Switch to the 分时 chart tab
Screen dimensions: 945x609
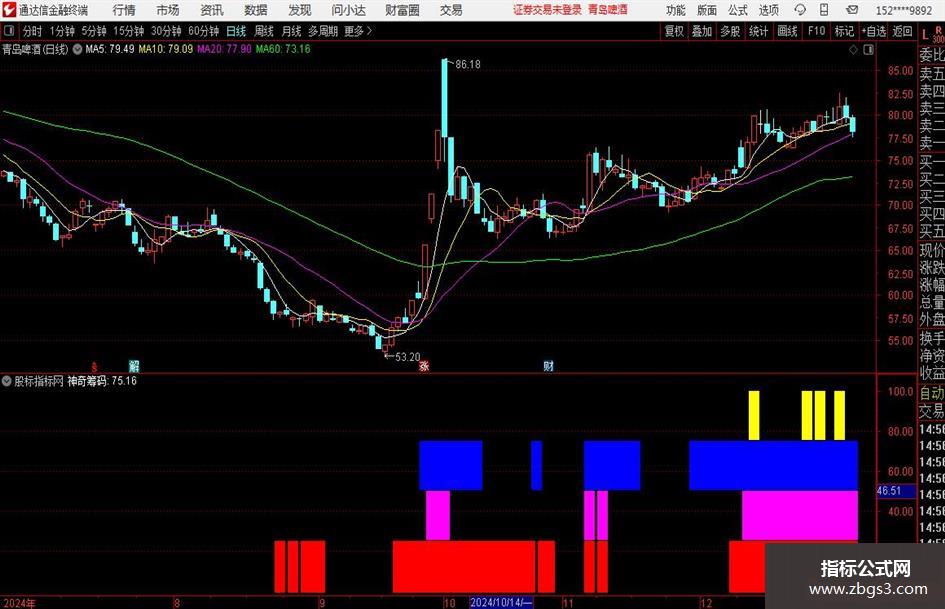(x=33, y=31)
